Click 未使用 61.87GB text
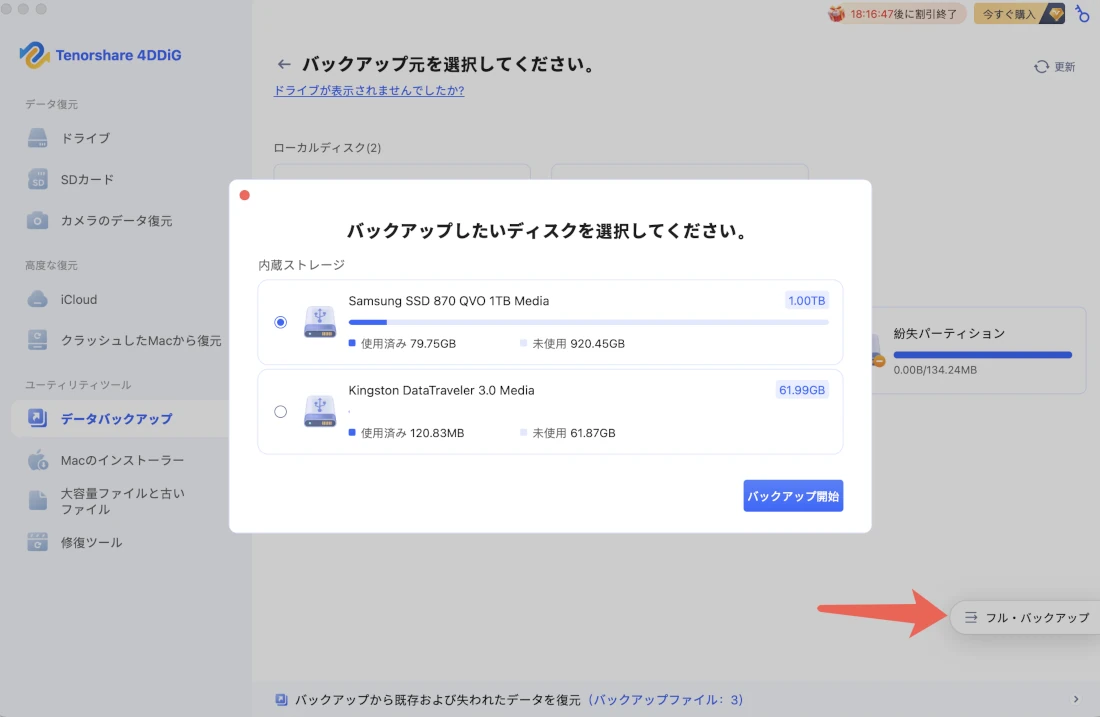 pyautogui.click(x=574, y=433)
